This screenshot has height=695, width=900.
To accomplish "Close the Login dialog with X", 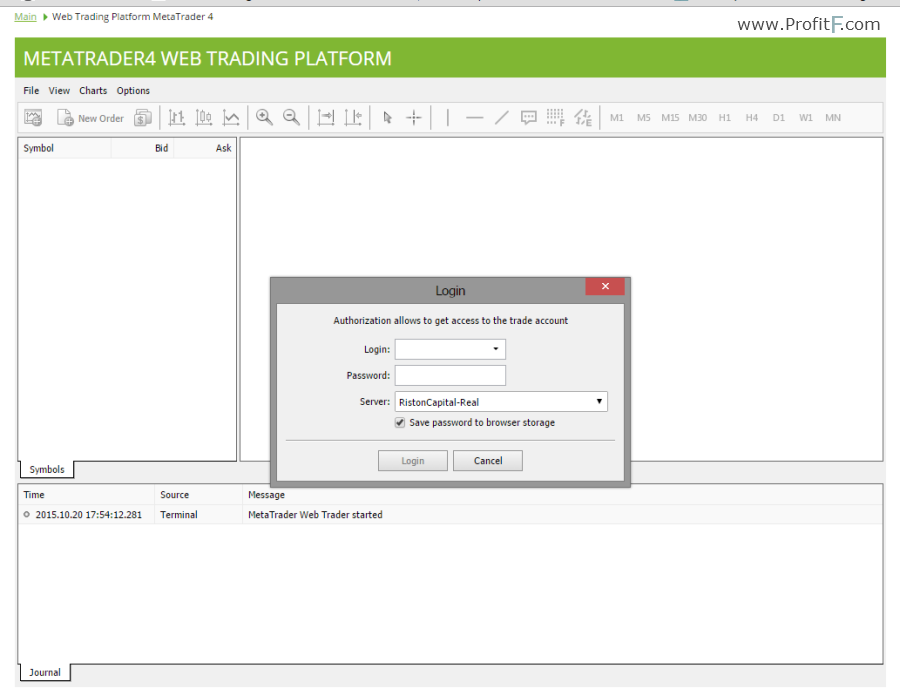I will [x=605, y=286].
